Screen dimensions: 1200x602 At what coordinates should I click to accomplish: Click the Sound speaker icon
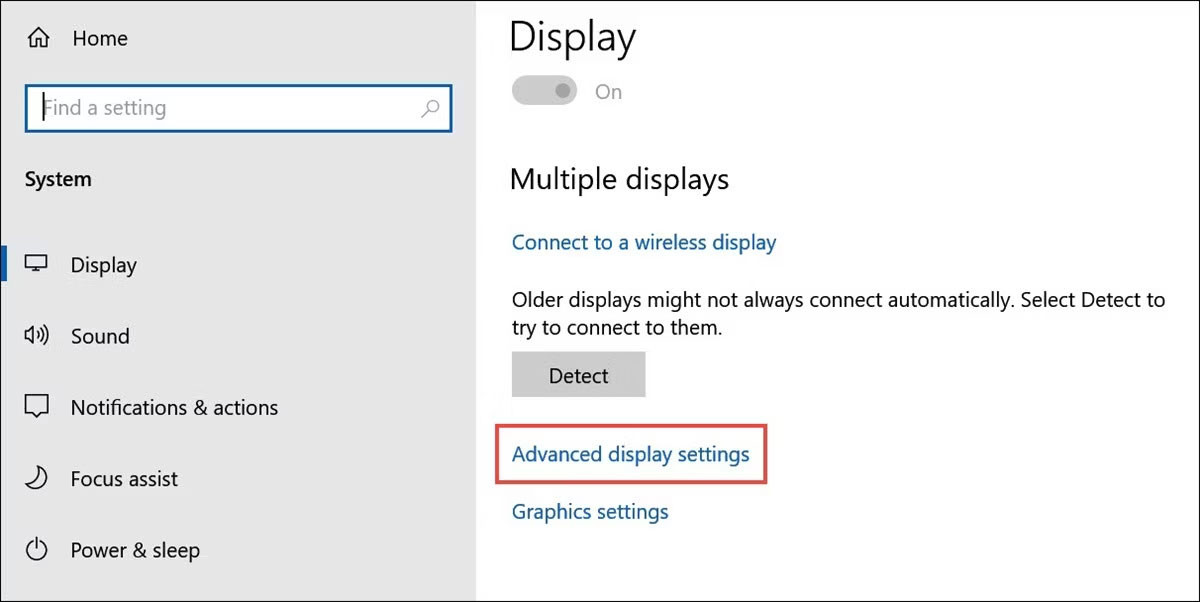(x=37, y=336)
